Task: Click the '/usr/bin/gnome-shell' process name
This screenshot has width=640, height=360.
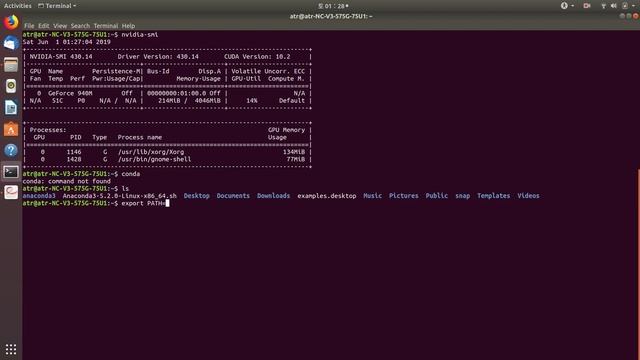Action: click(154, 159)
